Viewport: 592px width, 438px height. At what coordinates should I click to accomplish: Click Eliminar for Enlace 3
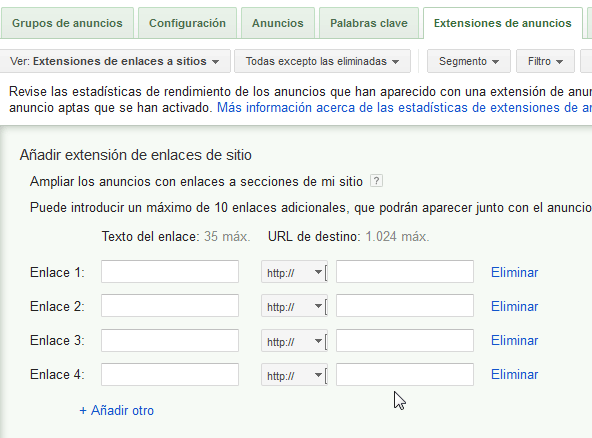click(x=514, y=340)
